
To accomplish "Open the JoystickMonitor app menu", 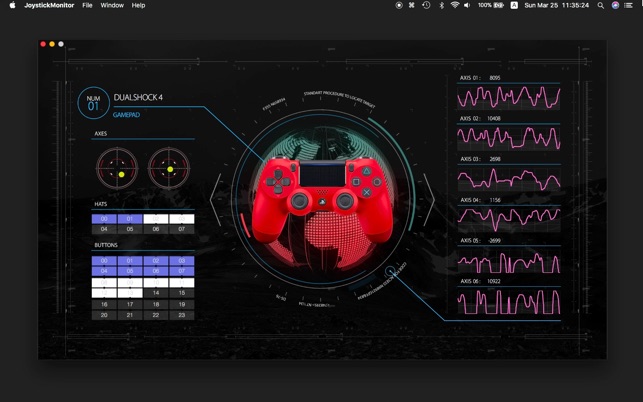I will 49,5.
